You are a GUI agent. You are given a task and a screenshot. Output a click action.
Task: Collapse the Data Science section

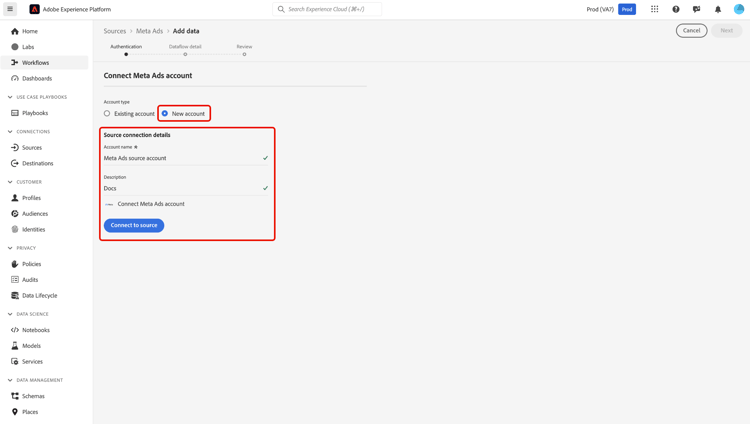(10, 314)
